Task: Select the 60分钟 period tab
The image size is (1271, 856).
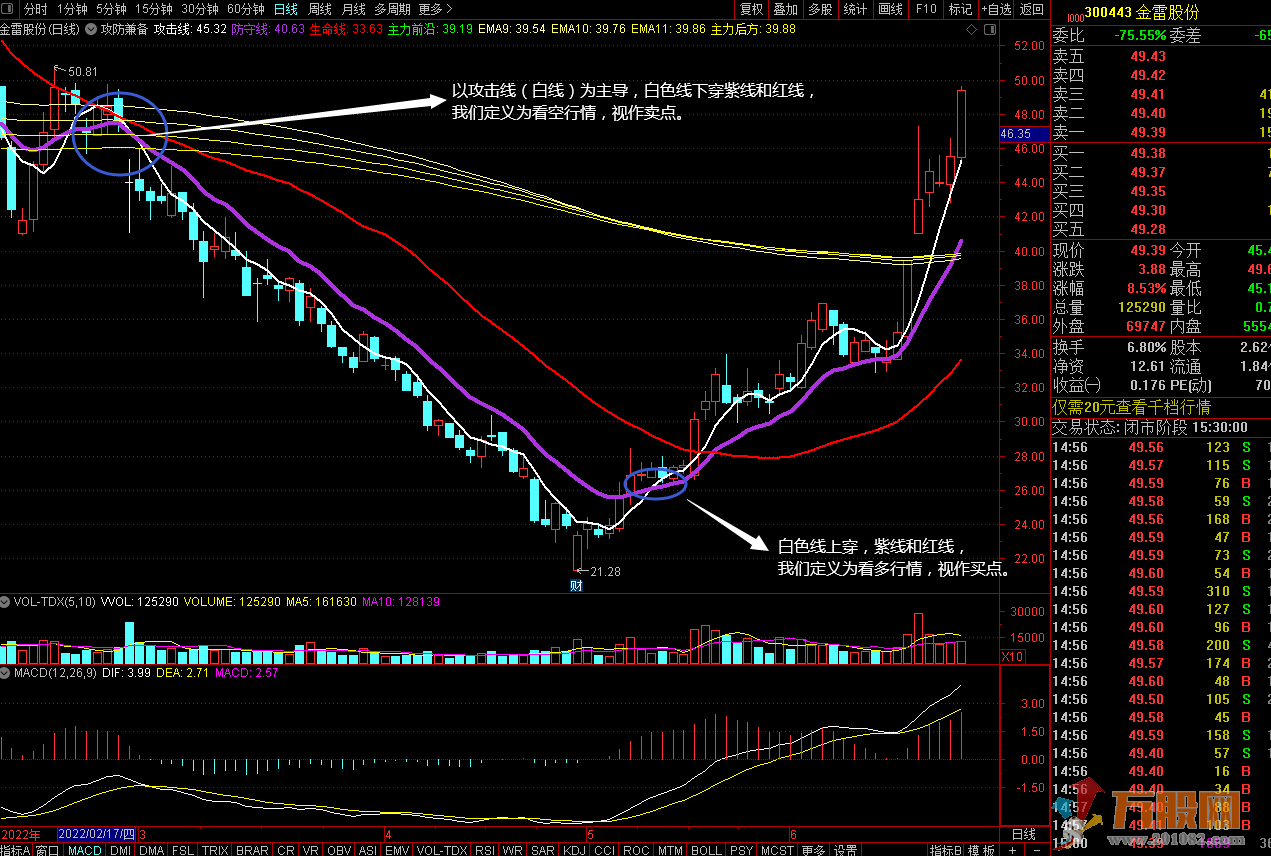Action: click(246, 9)
